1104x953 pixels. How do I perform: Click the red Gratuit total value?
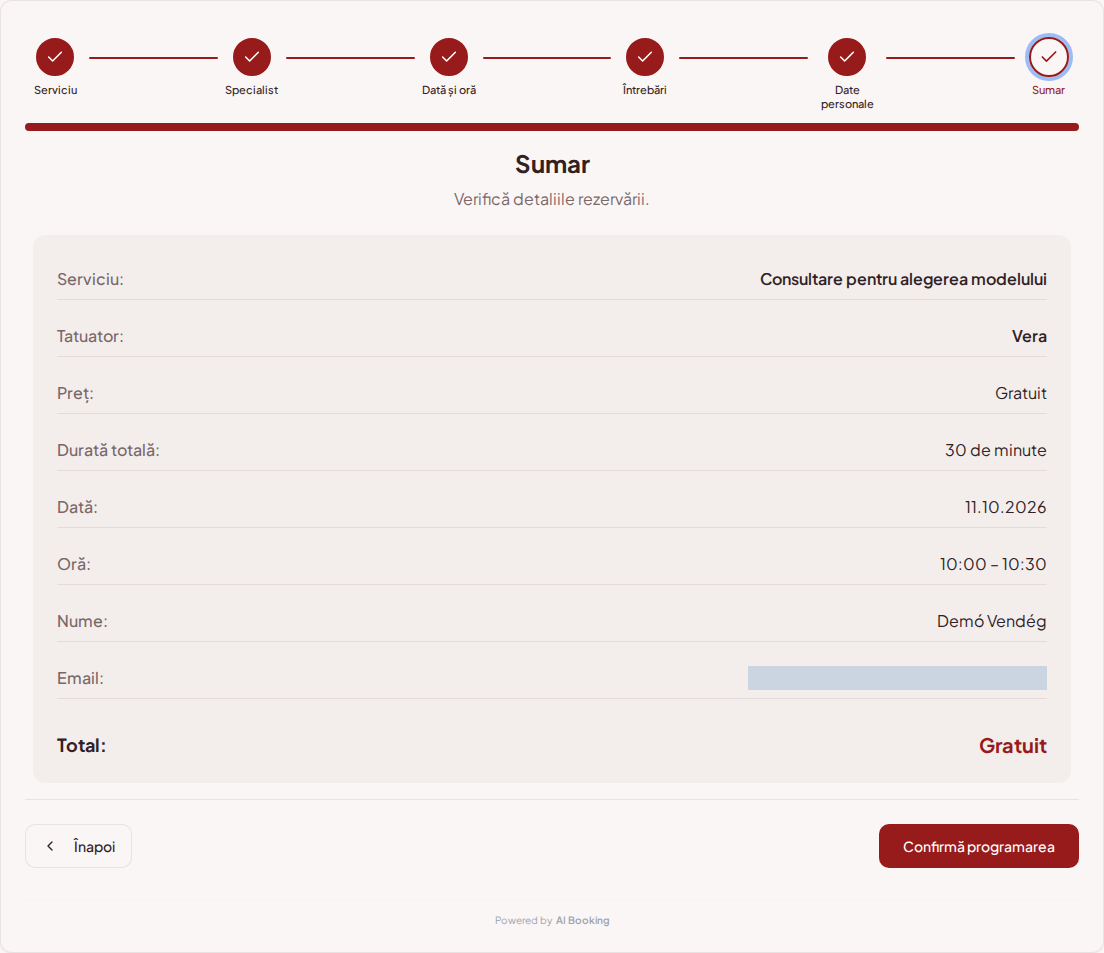coord(1012,745)
